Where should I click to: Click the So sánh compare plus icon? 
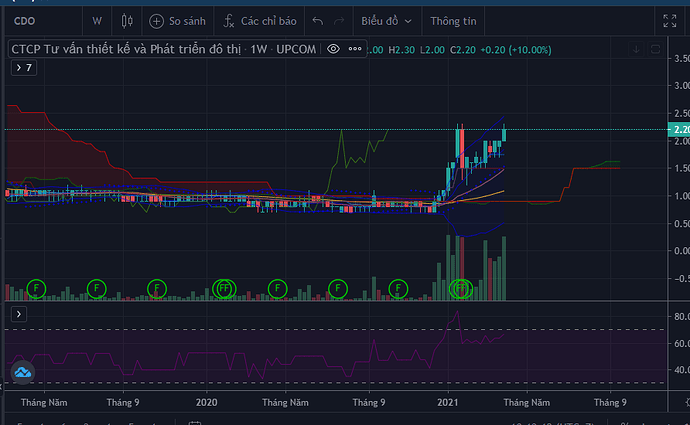coord(158,20)
